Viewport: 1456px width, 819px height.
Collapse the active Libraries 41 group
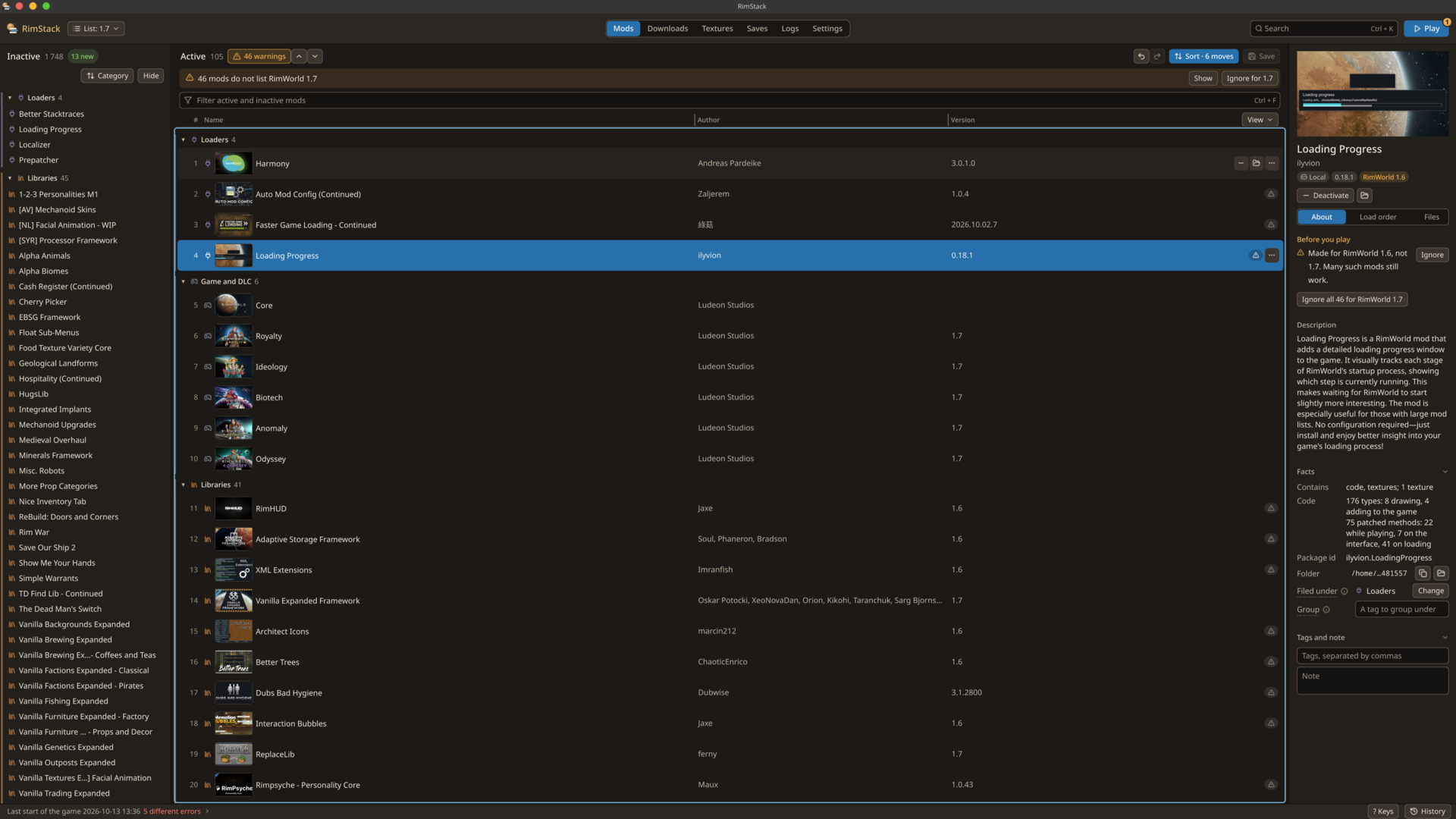pyautogui.click(x=184, y=485)
